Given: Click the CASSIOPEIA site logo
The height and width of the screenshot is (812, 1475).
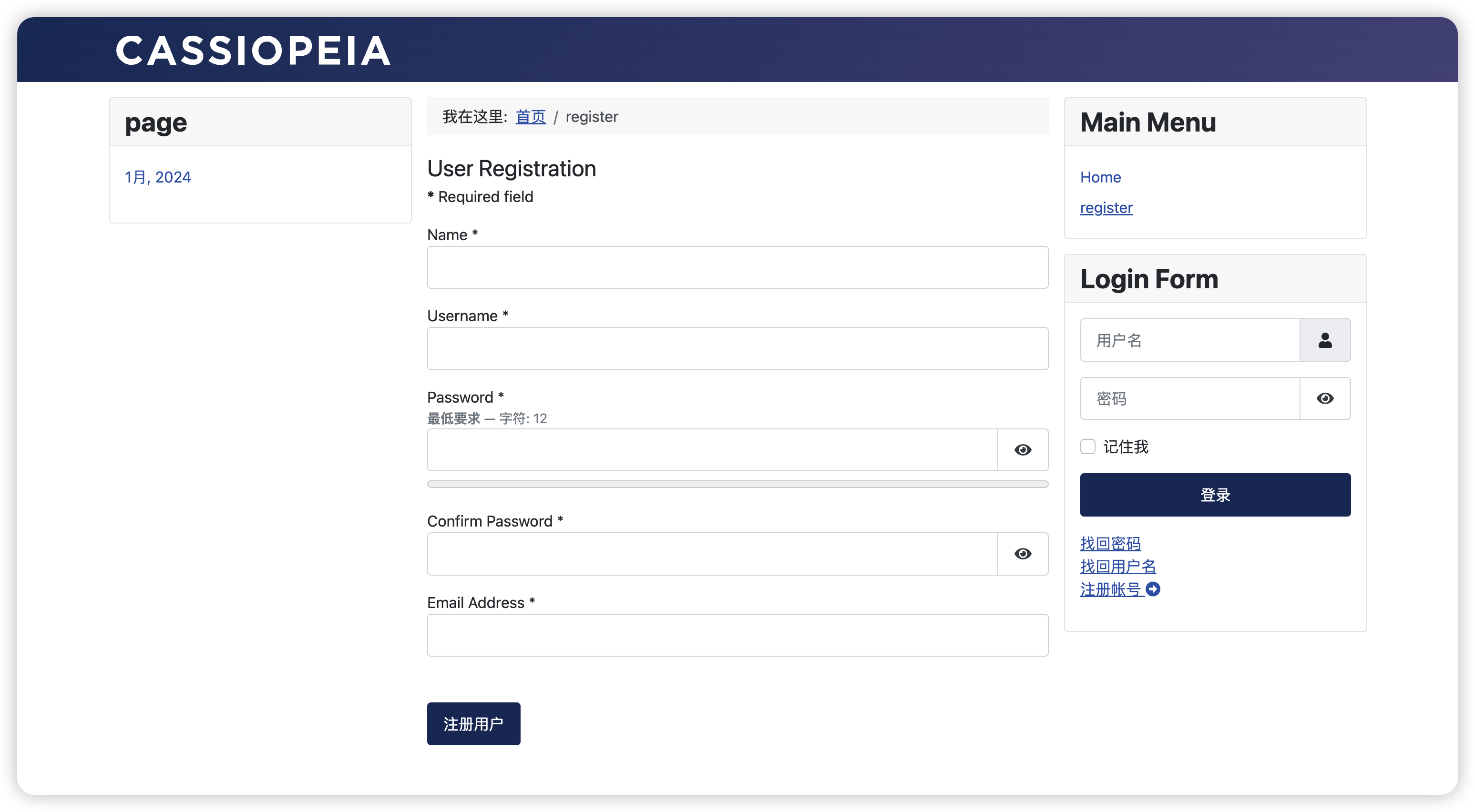Looking at the screenshot, I should point(253,51).
